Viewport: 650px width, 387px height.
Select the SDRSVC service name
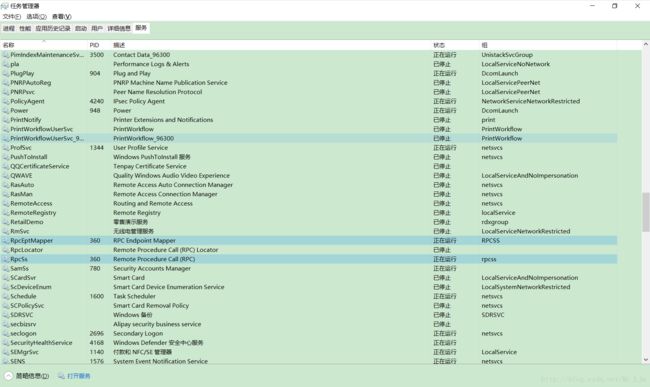[x=22, y=315]
